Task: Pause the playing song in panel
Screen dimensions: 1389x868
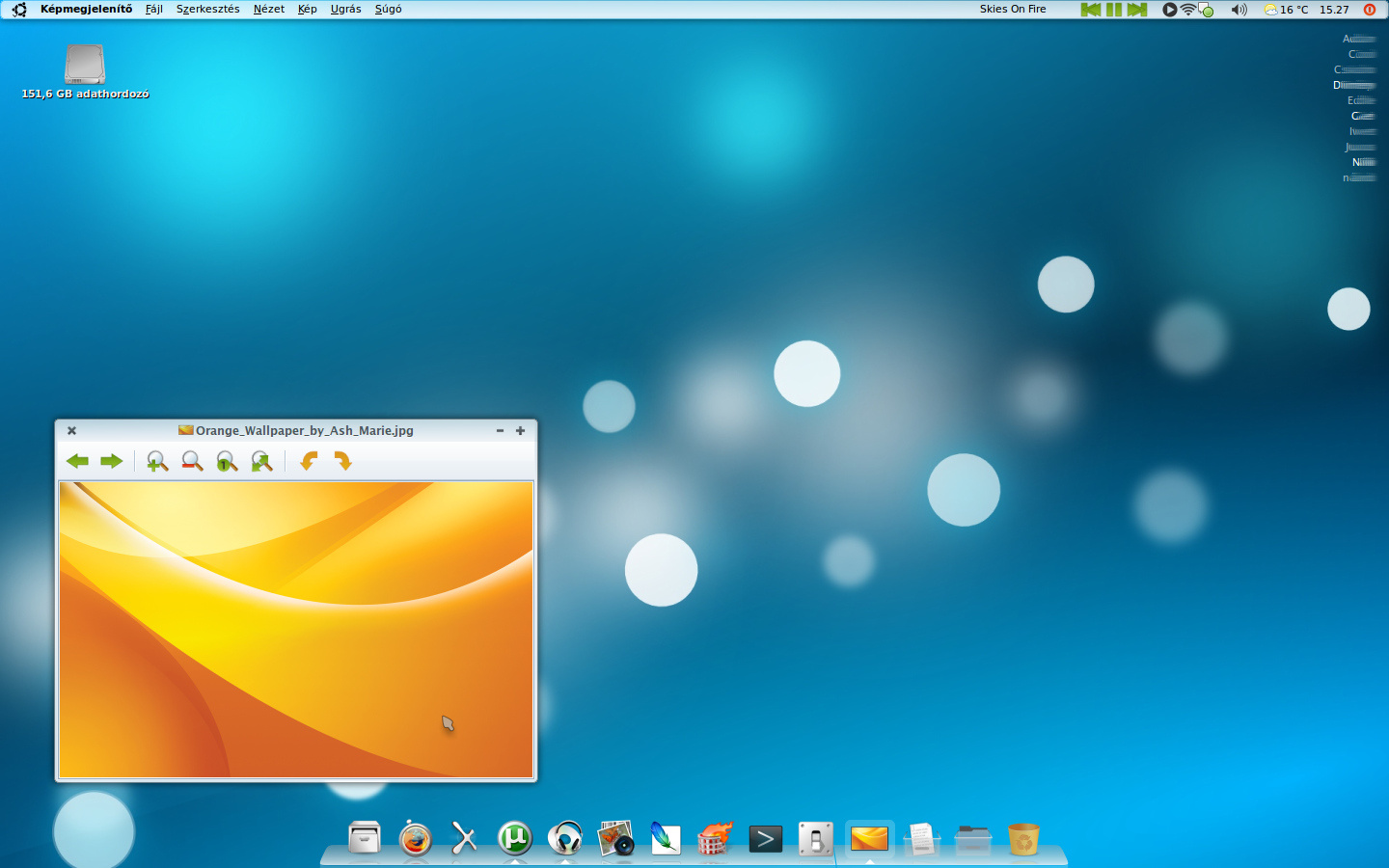Action: (x=1114, y=10)
